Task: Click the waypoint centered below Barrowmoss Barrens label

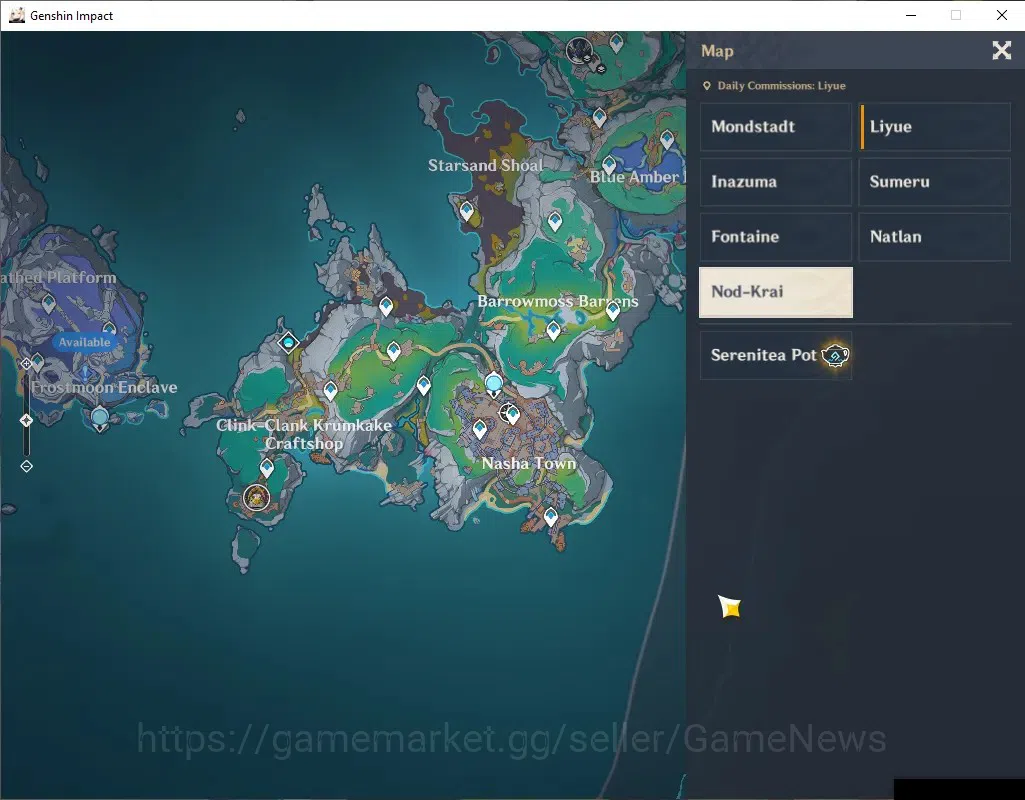Action: tap(553, 331)
